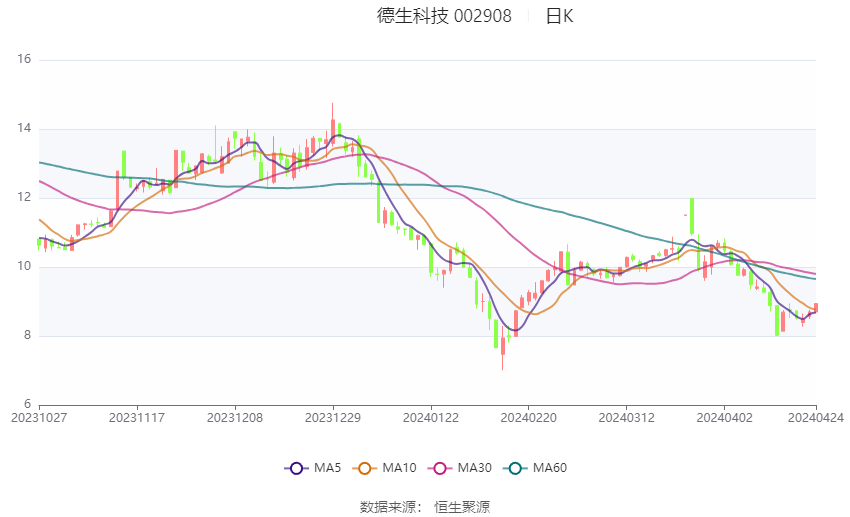
Task: Pick the 20240402 date on the axis
Action: click(x=724, y=418)
